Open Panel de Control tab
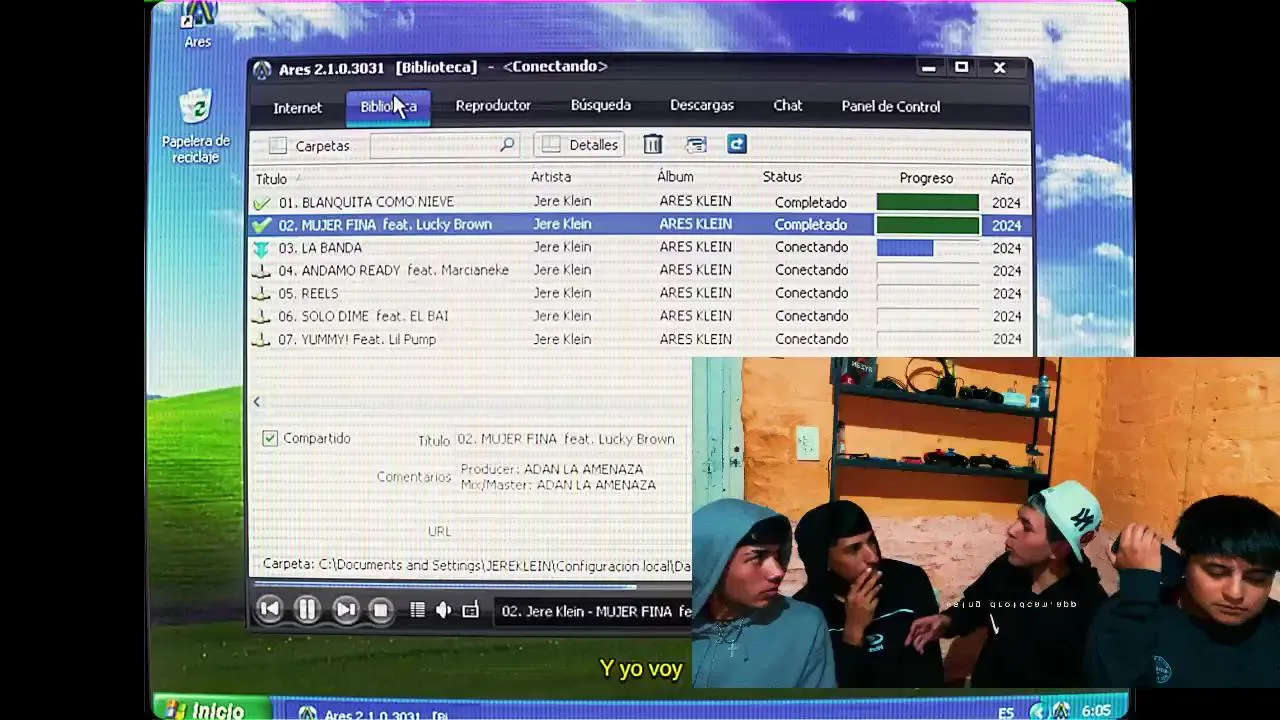This screenshot has height=720, width=1280. (890, 106)
